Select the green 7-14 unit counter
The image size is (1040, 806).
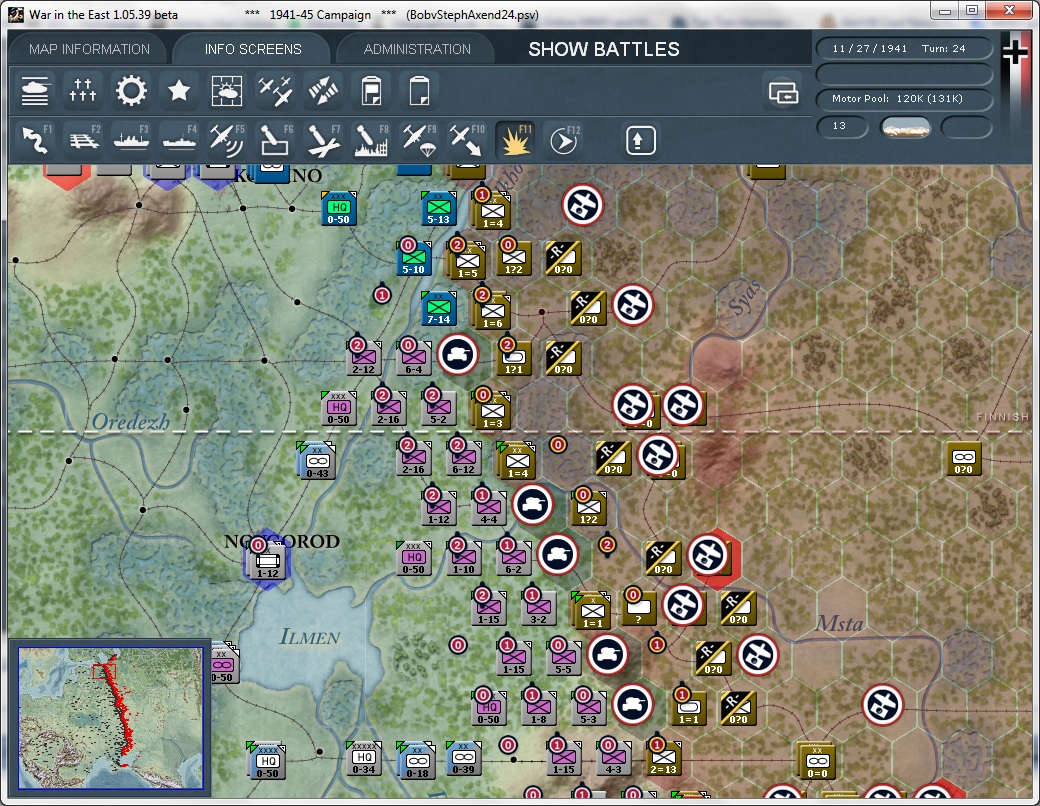[x=438, y=308]
